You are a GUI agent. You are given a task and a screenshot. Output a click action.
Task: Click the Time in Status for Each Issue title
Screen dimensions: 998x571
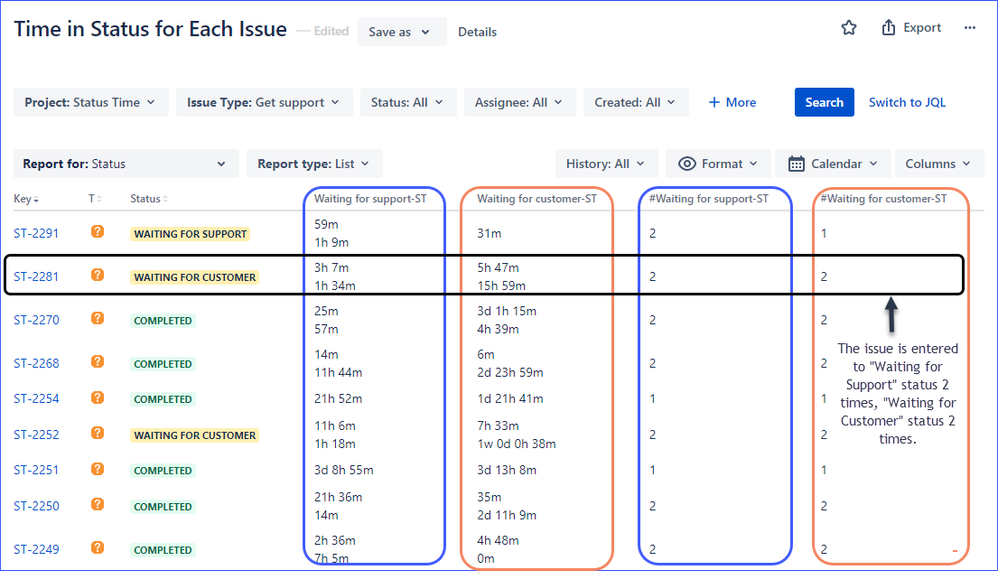(x=150, y=29)
